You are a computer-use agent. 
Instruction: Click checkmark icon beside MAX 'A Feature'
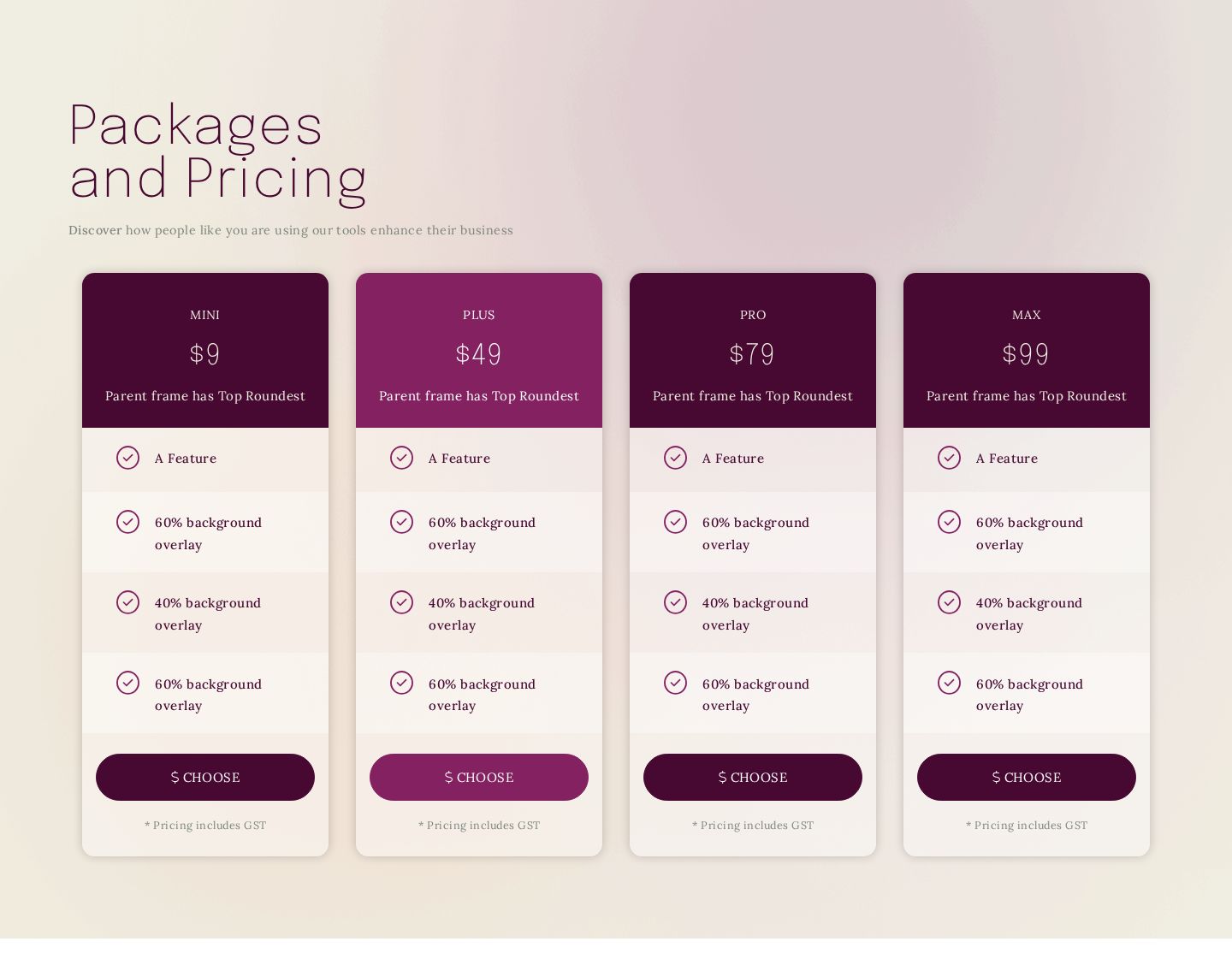click(949, 458)
